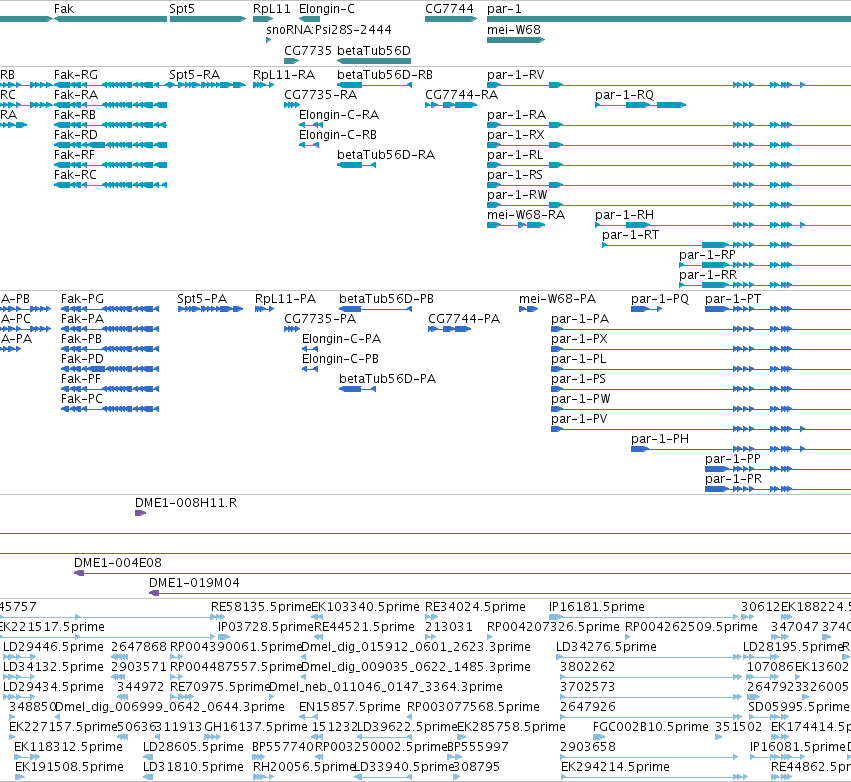
Task: Select the par-1-PQ protein feature
Action: [646, 309]
